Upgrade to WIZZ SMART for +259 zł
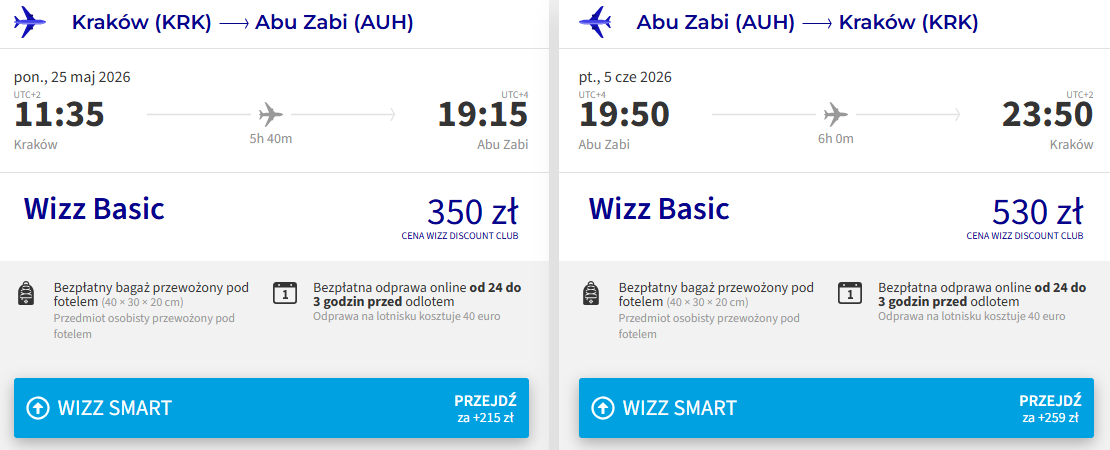1110x450 pixels. [836, 408]
